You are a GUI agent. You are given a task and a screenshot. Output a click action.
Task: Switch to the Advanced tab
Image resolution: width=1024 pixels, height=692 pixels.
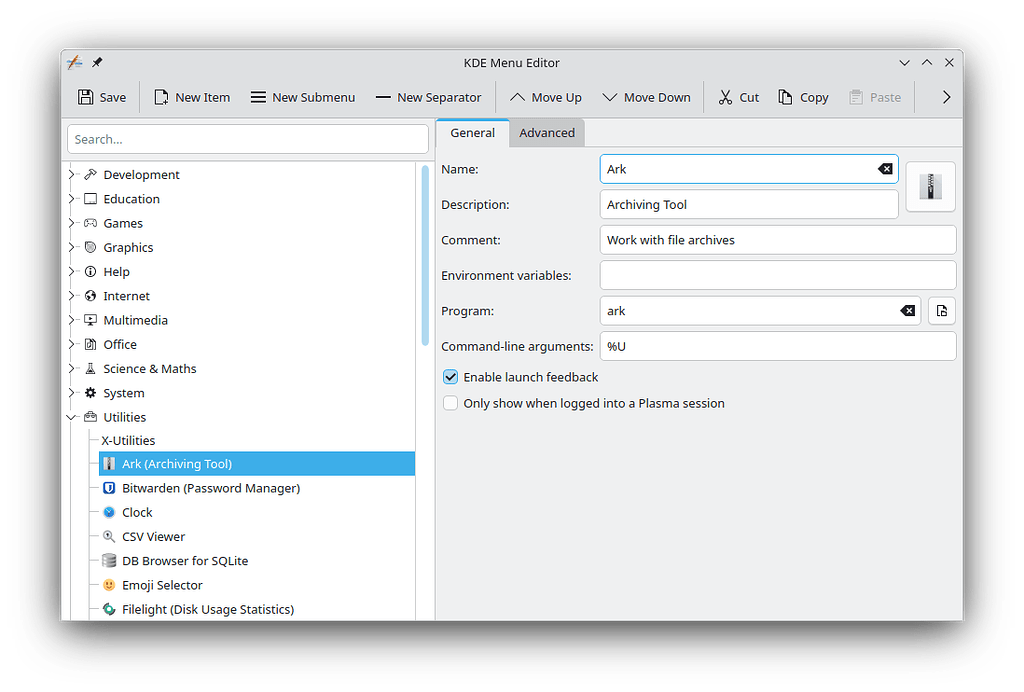click(x=547, y=133)
